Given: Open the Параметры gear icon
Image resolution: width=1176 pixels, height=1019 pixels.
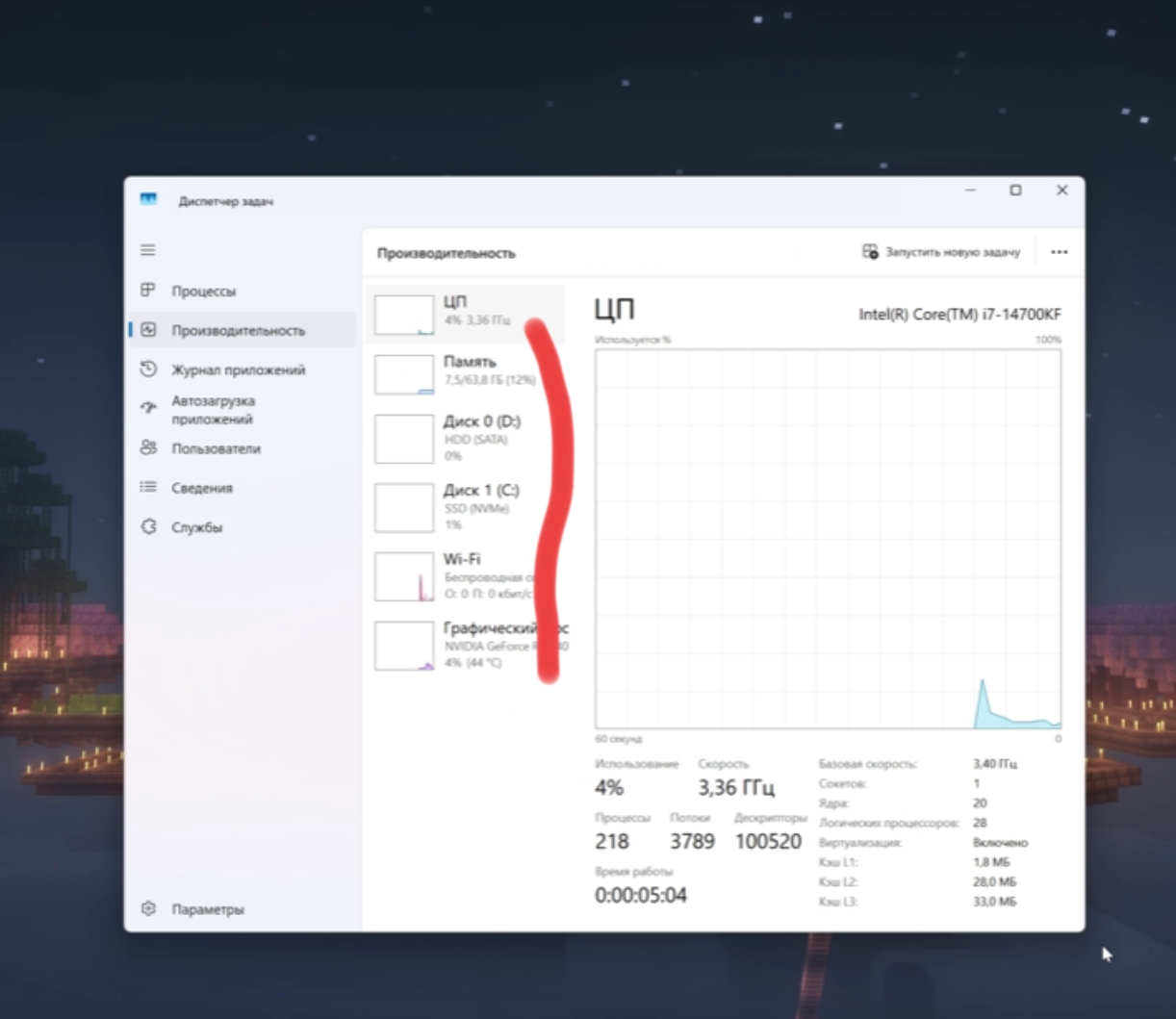Looking at the screenshot, I should [148, 908].
